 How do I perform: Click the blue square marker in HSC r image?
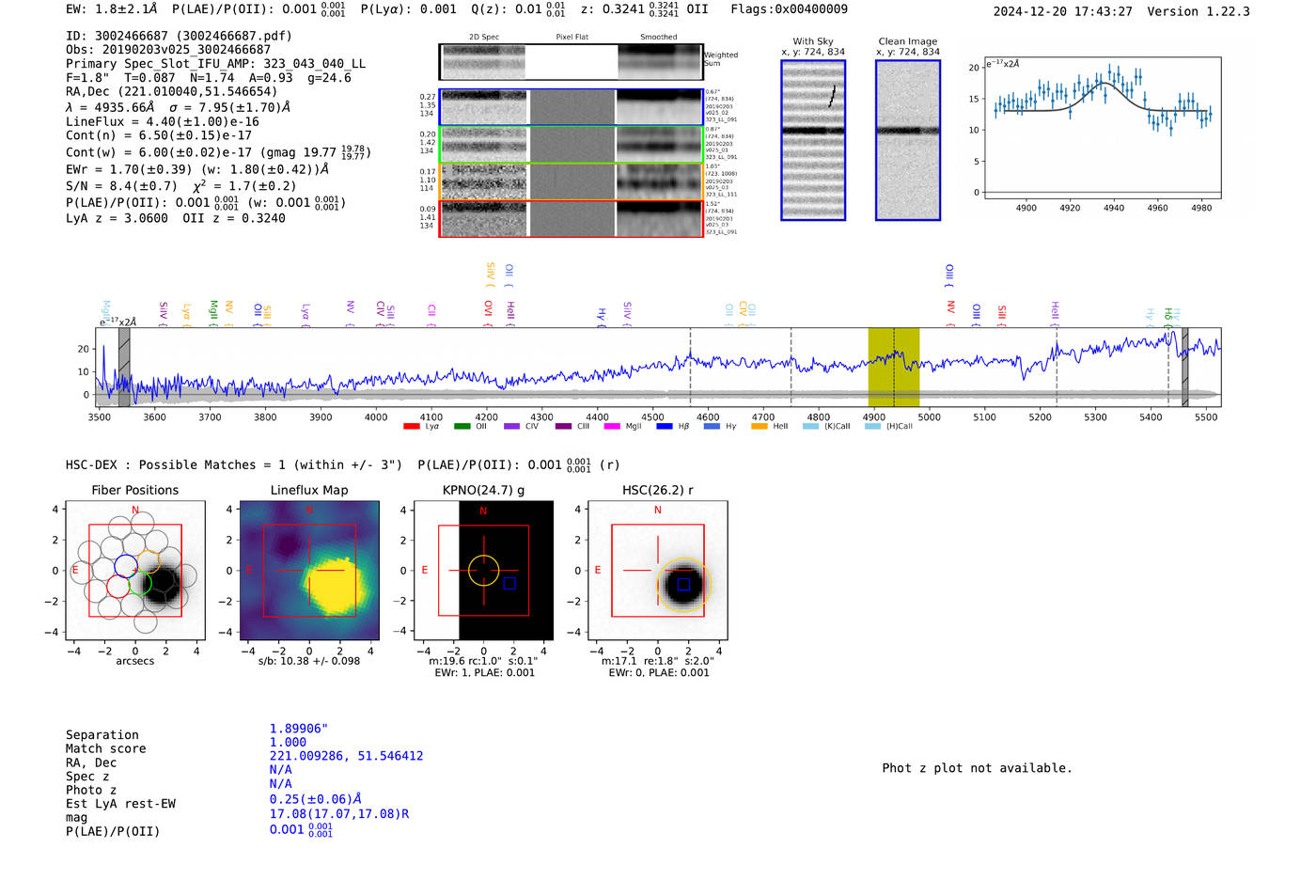683,584
